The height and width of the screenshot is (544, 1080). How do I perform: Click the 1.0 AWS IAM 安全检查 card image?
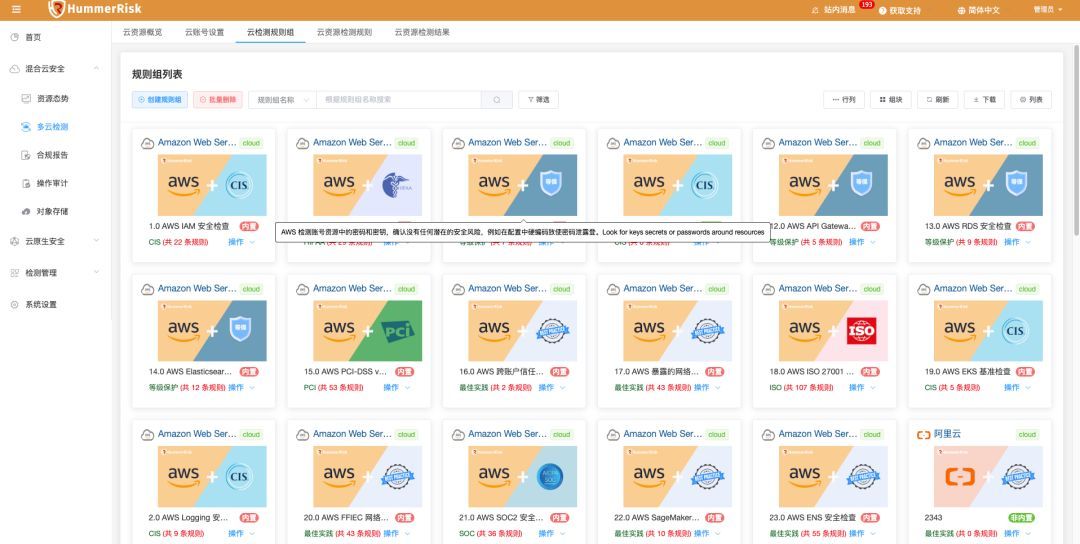coord(212,185)
